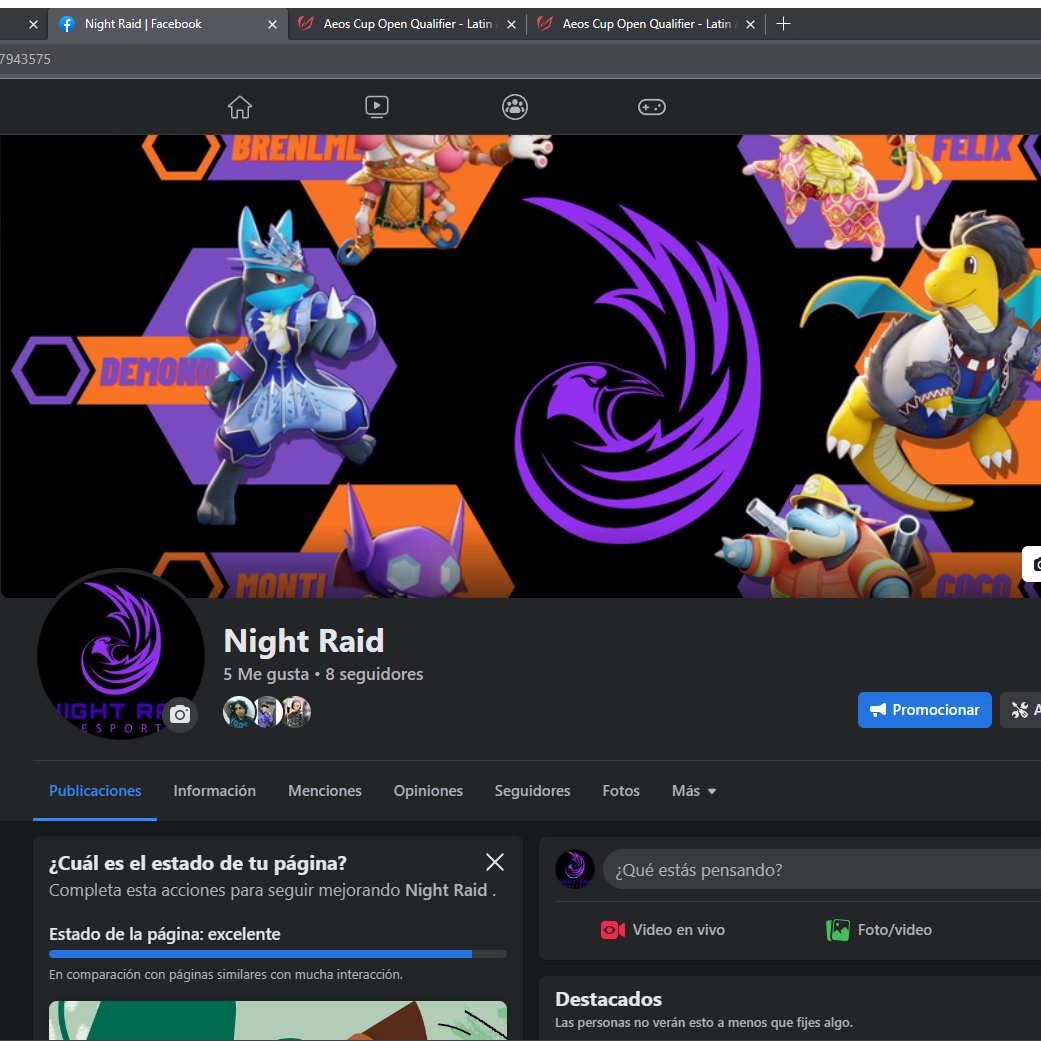Click the tools button beside Promocionar
1041x1041 pixels.
pyautogui.click(x=1020, y=710)
